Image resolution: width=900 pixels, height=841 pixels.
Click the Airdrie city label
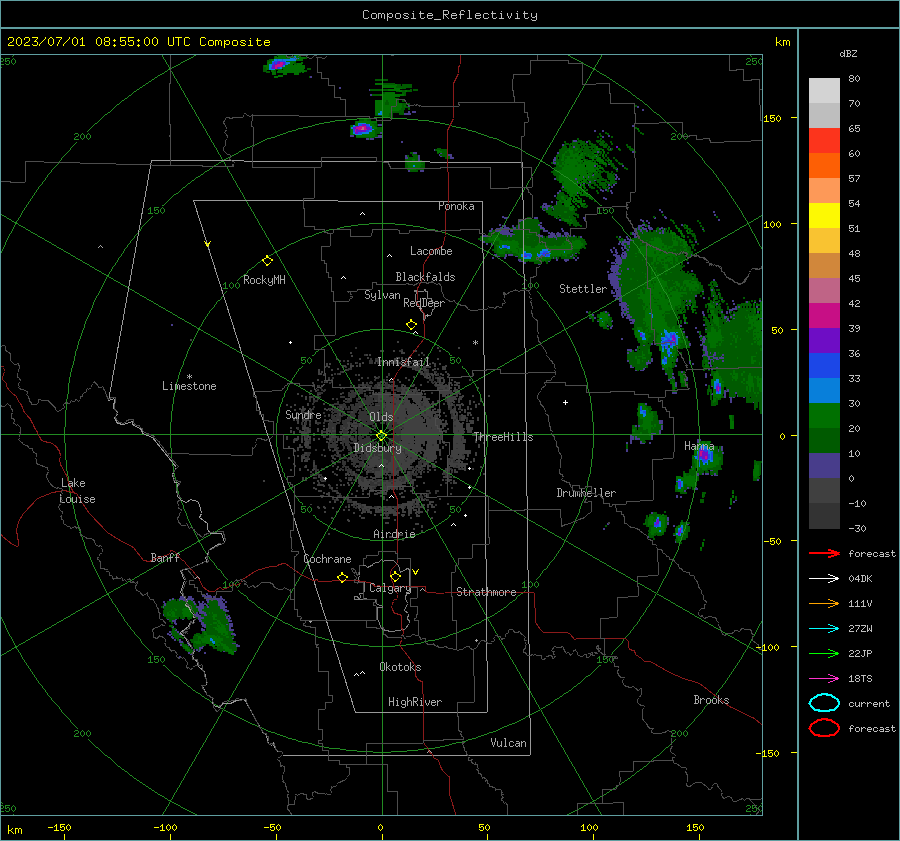click(394, 534)
